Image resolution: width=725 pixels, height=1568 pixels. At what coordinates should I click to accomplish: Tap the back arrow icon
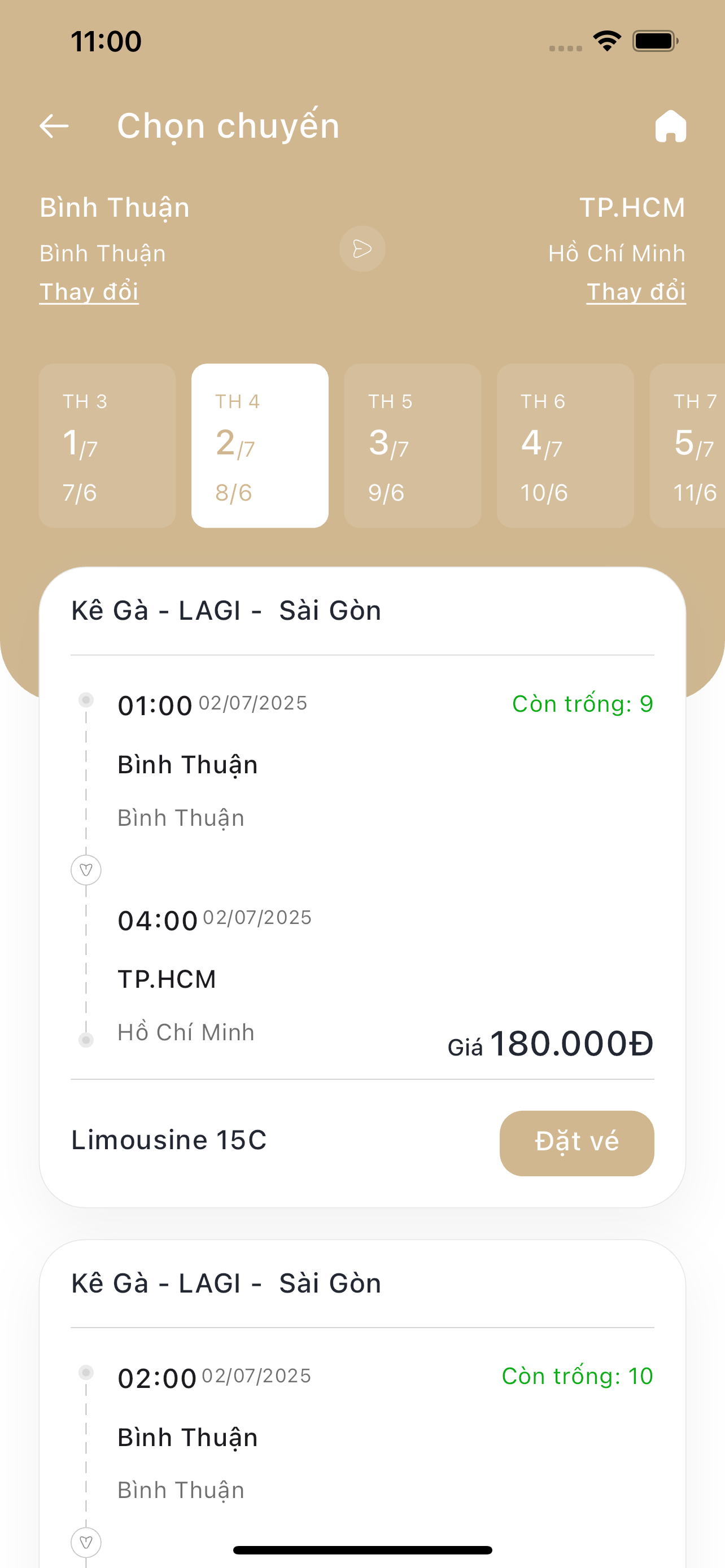(54, 126)
